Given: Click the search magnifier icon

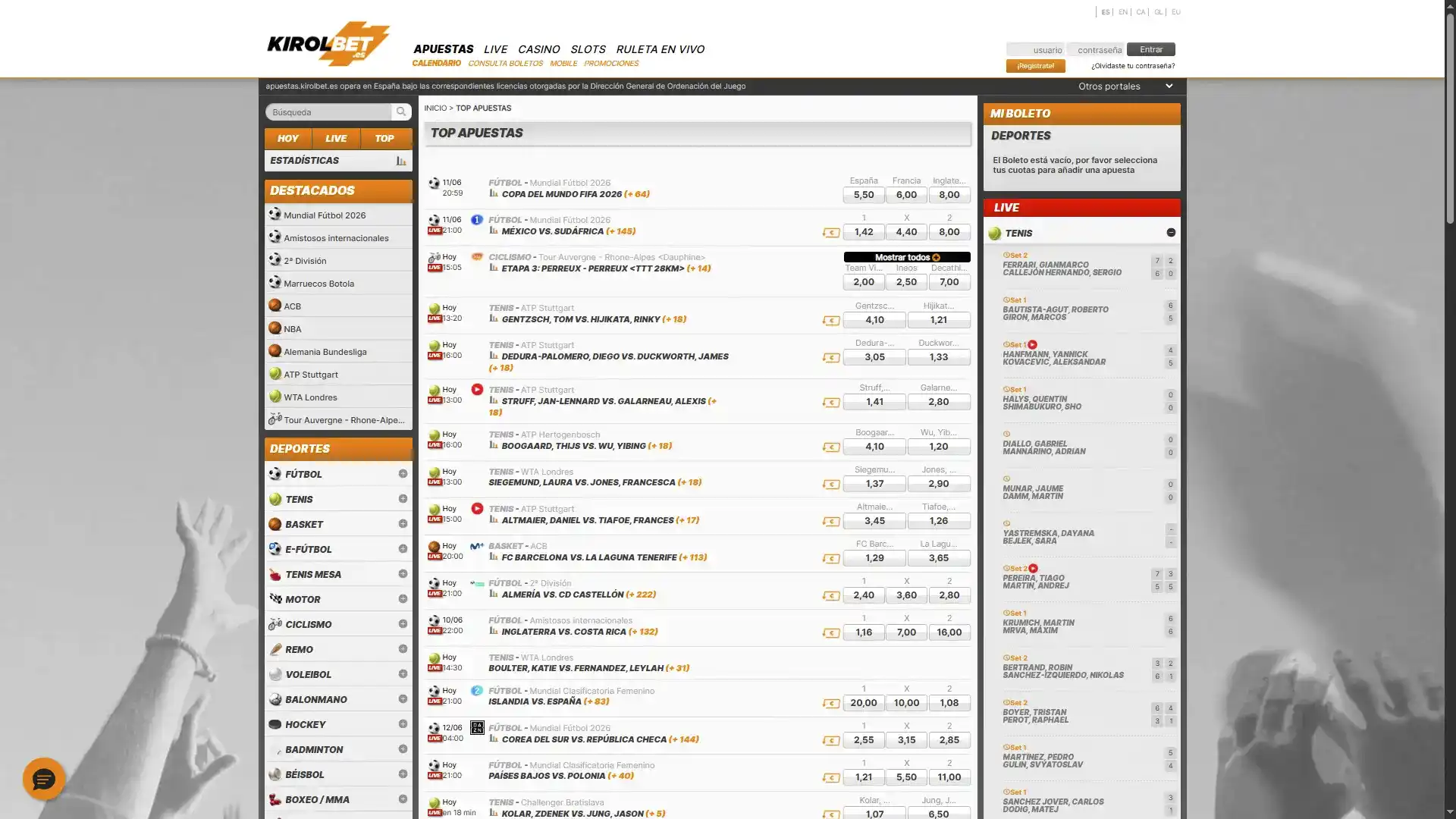Looking at the screenshot, I should (401, 112).
